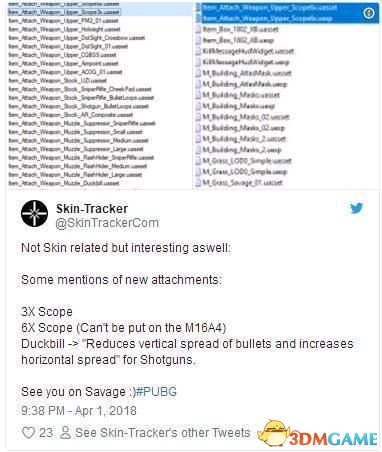The width and height of the screenshot is (382, 452).
Task: Open the #PUBG hashtag link
Action: 156,392
